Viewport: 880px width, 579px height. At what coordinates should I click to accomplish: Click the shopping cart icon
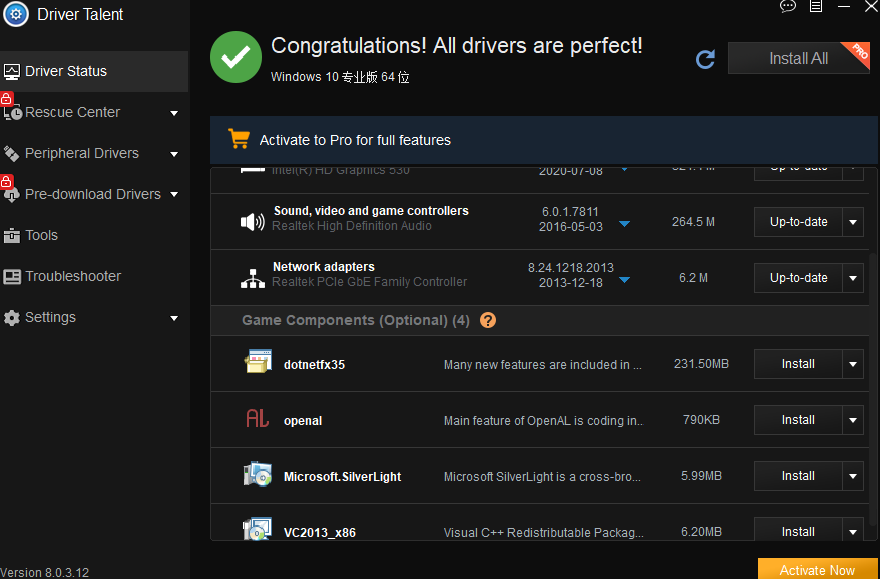[239, 139]
